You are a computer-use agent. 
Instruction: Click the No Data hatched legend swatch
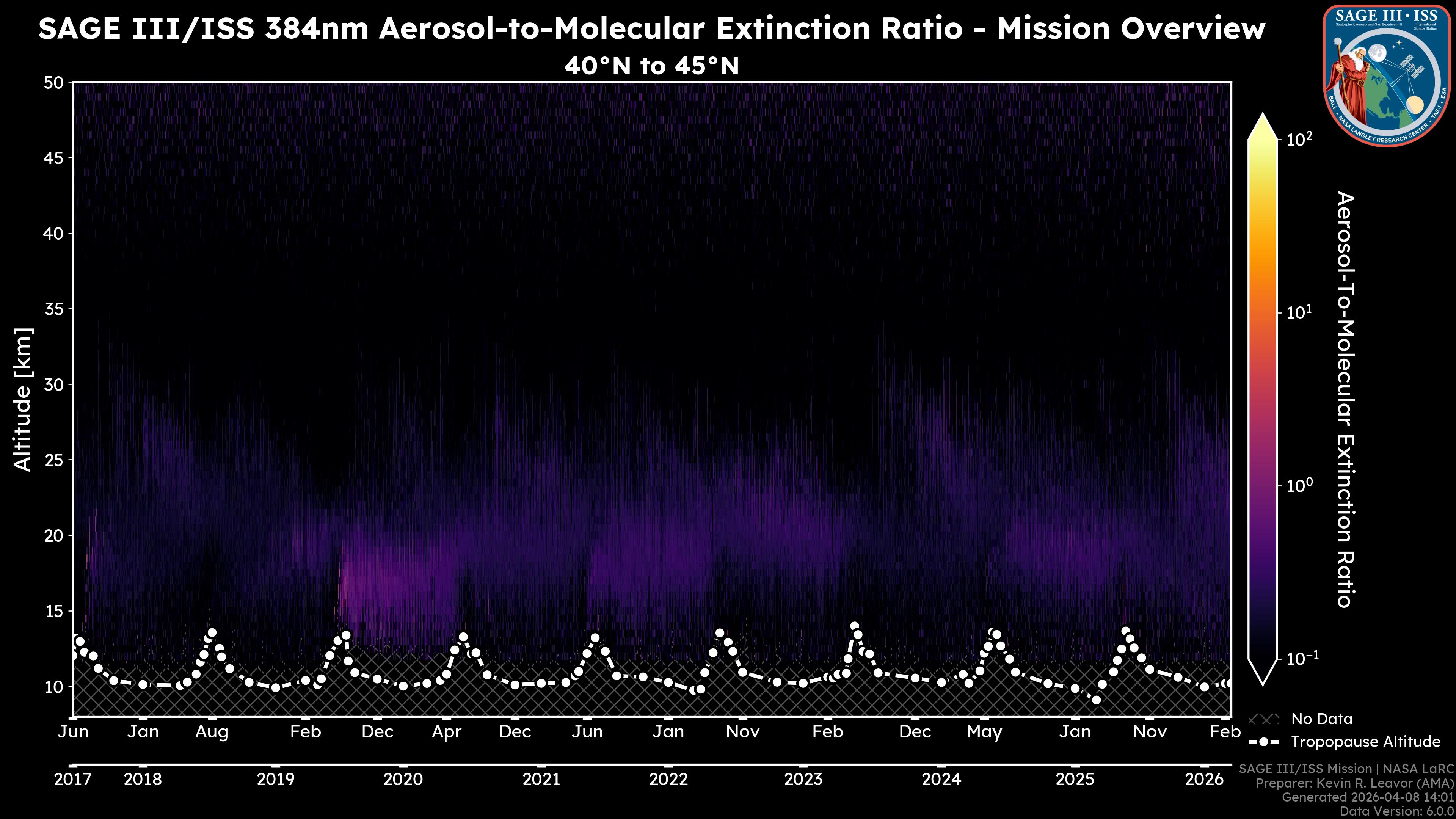pos(1263,719)
